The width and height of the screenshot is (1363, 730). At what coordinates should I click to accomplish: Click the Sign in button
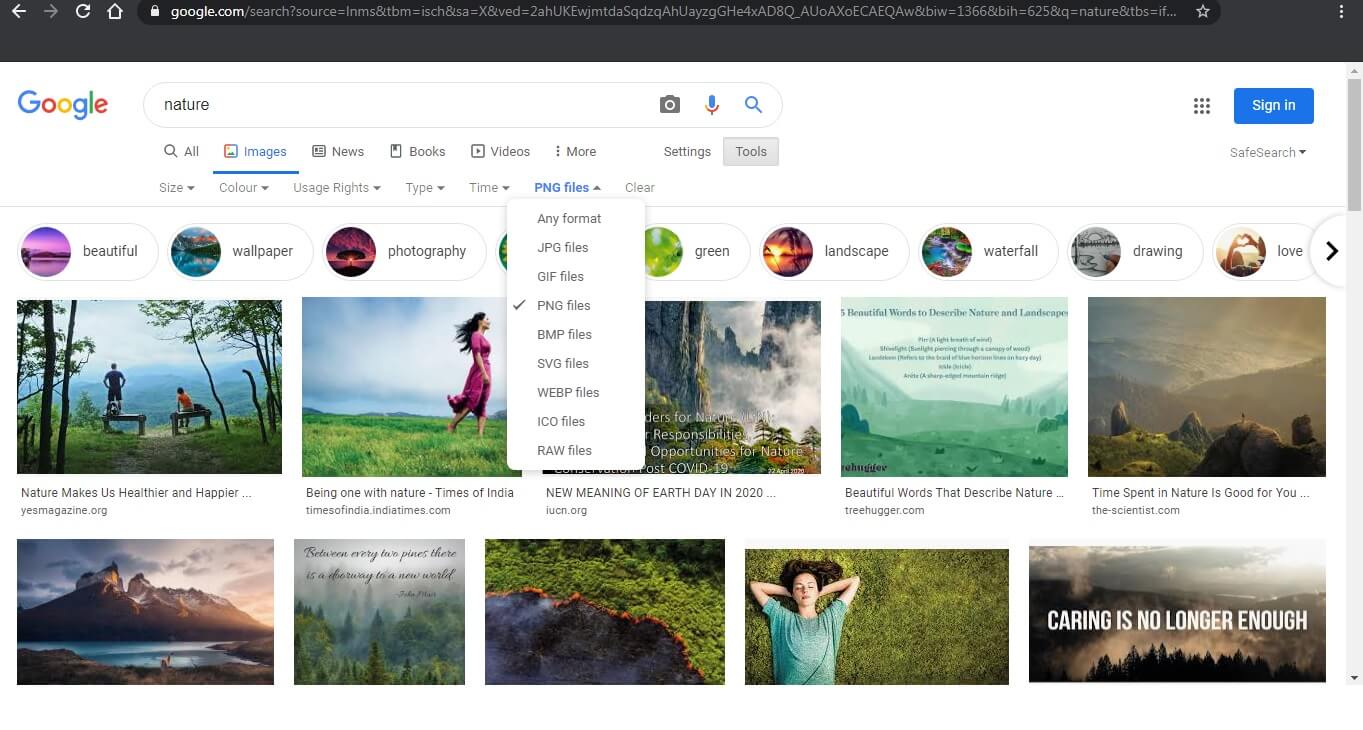pyautogui.click(x=1273, y=105)
